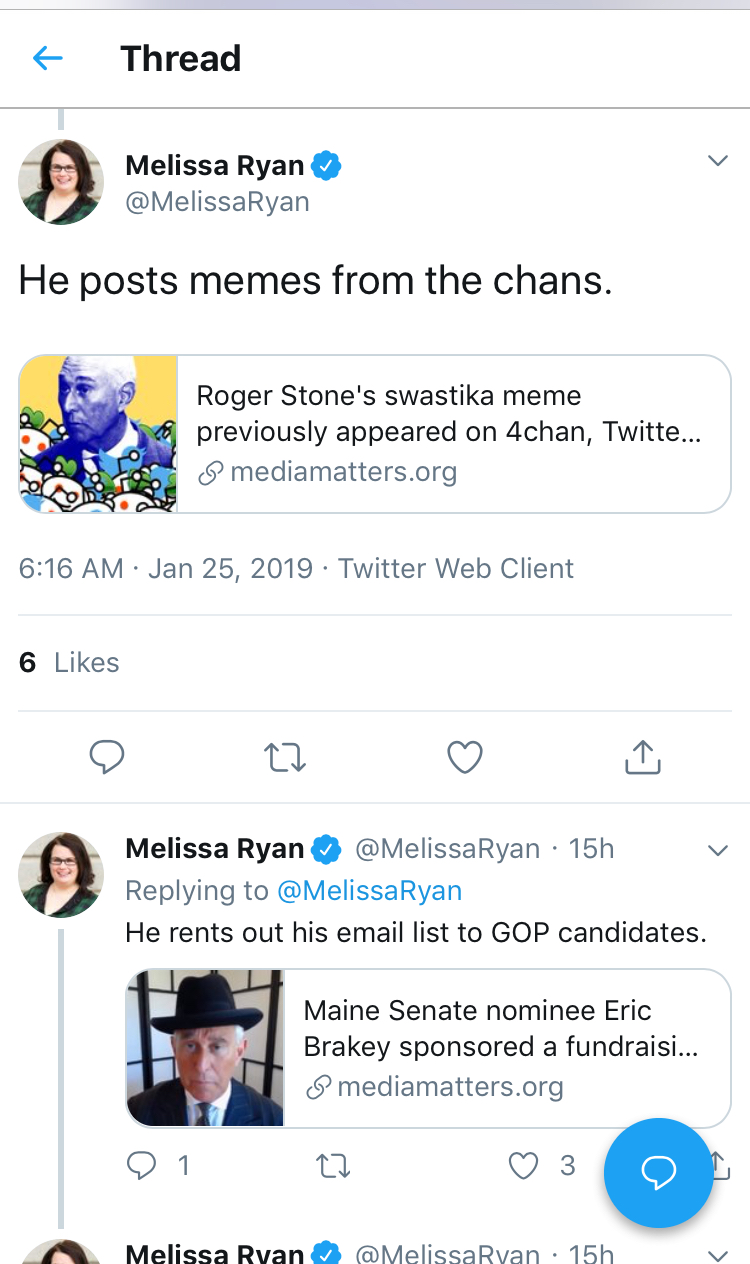Viewport: 750px width, 1264px height.
Task: Click the Twitter Web Client source label
Action: pos(455,568)
